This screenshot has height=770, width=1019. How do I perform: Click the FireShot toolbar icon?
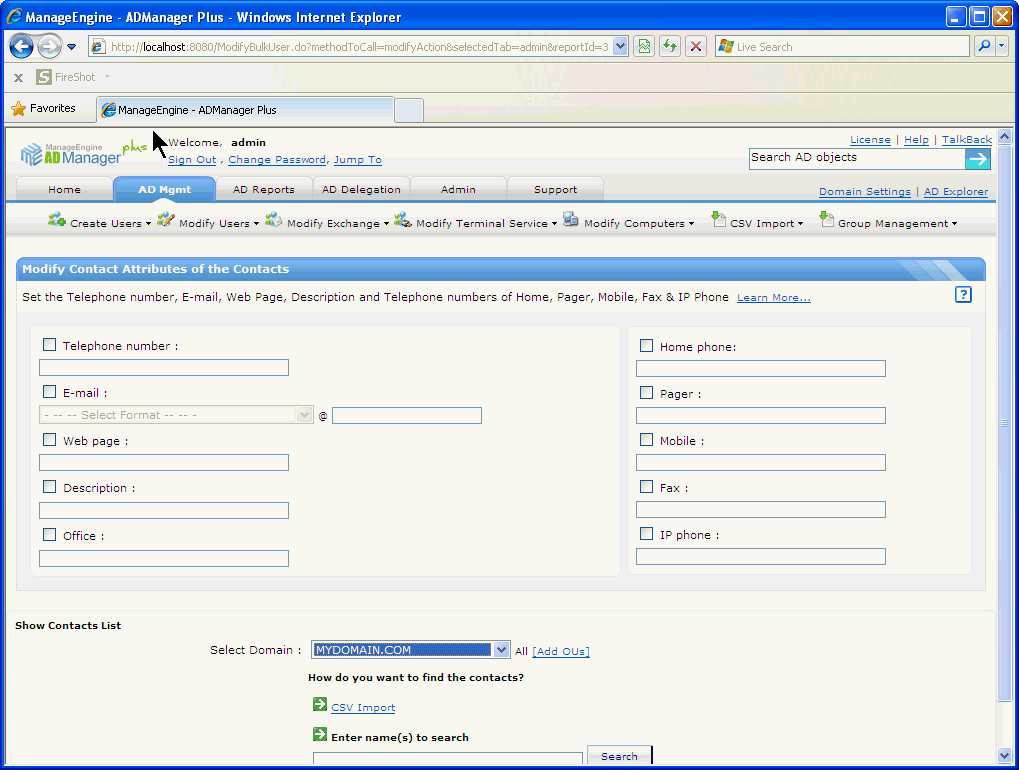pyautogui.click(x=44, y=77)
